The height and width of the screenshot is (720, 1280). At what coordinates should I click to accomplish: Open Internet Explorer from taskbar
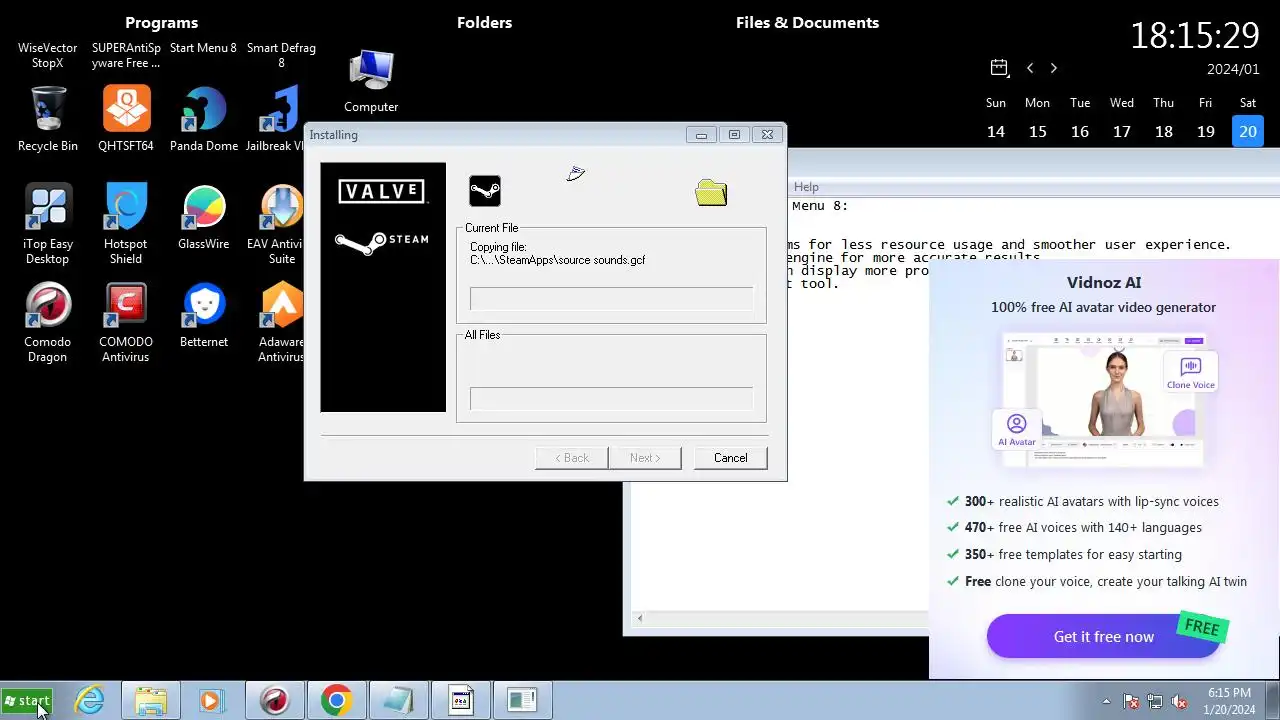90,701
